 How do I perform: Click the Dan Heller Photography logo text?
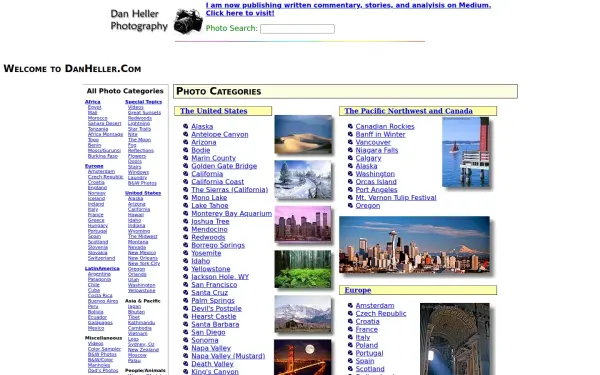point(139,20)
